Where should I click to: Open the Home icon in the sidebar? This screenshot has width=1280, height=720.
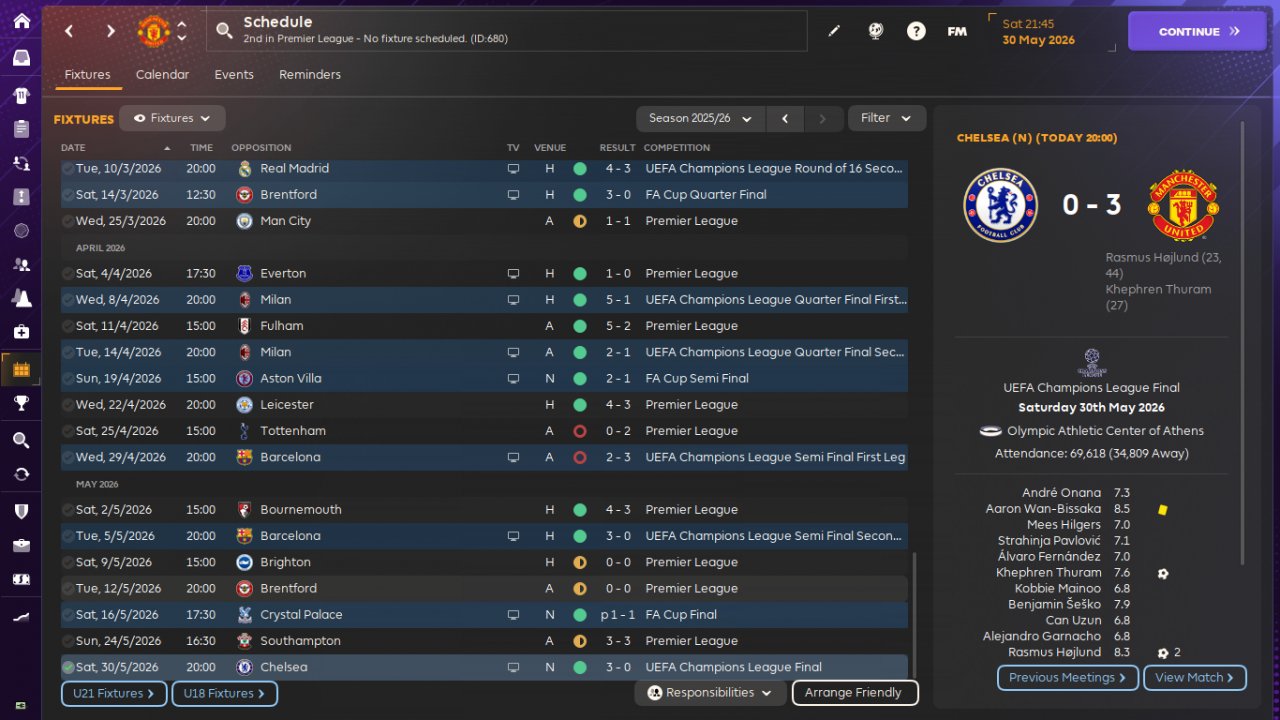click(x=21, y=21)
